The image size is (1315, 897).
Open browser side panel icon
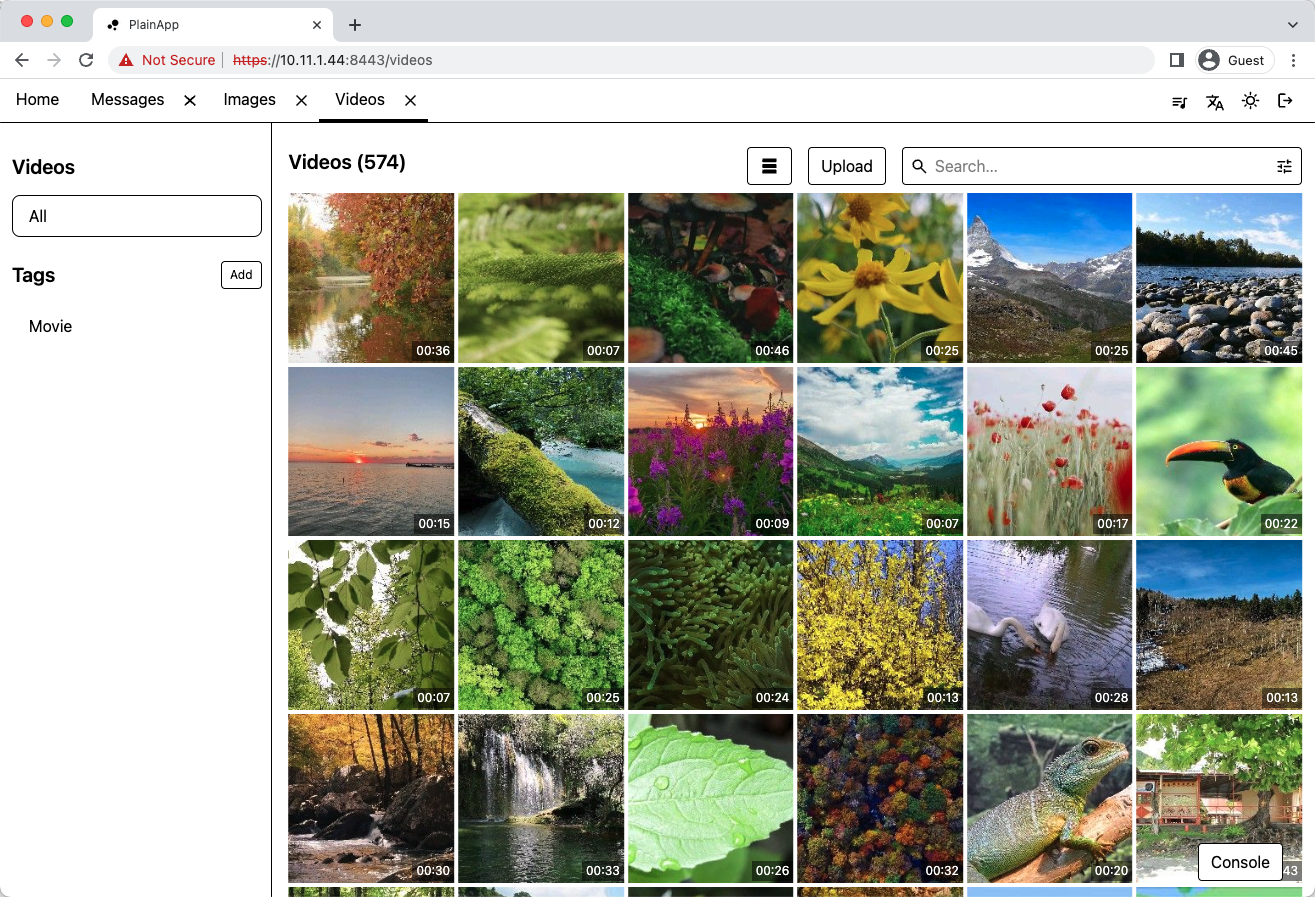coord(1176,60)
